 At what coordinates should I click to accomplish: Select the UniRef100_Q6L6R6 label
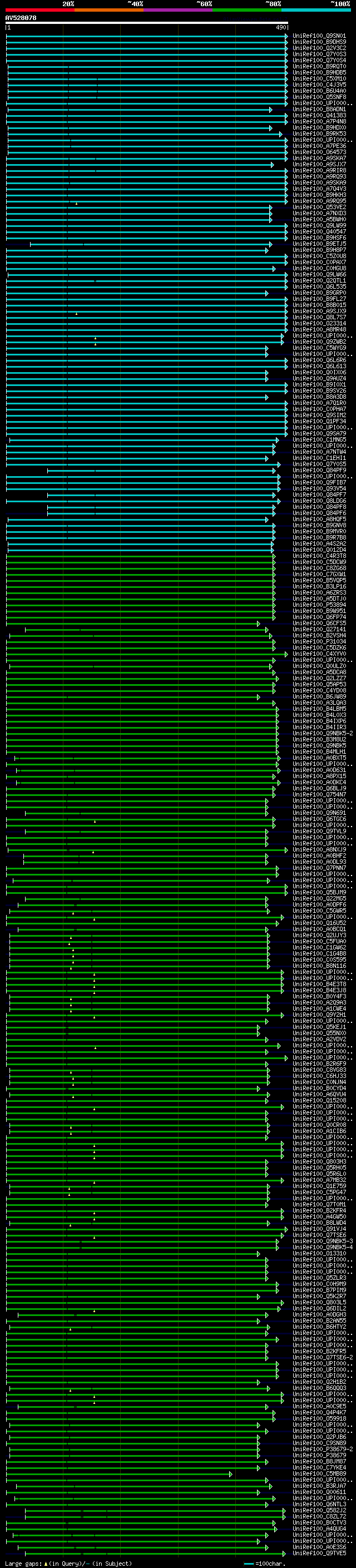[319, 360]
